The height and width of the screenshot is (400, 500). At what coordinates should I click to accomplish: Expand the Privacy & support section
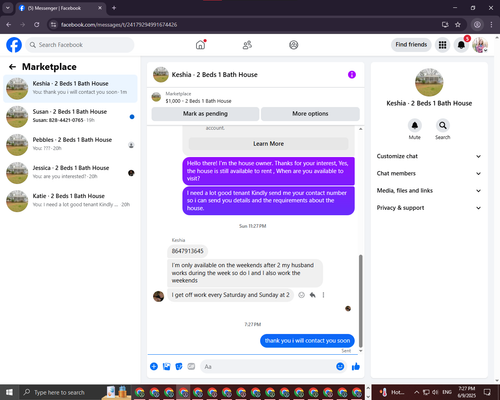(x=429, y=208)
